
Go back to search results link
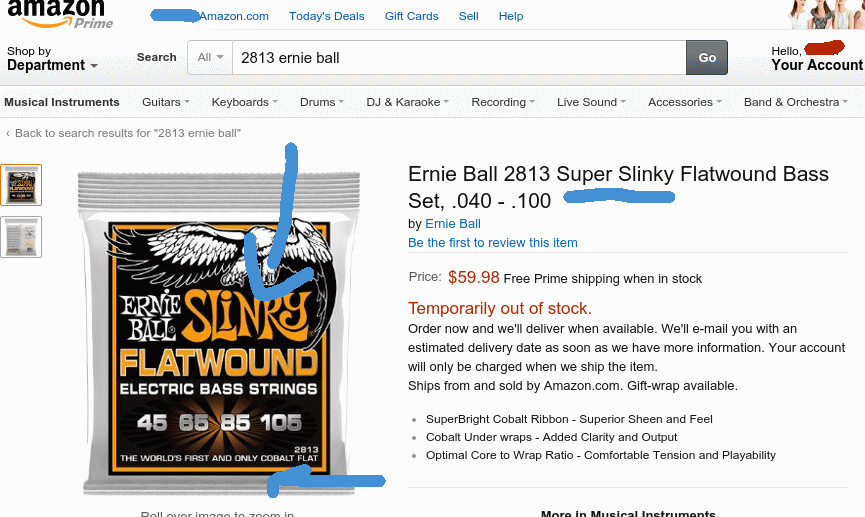(x=127, y=133)
